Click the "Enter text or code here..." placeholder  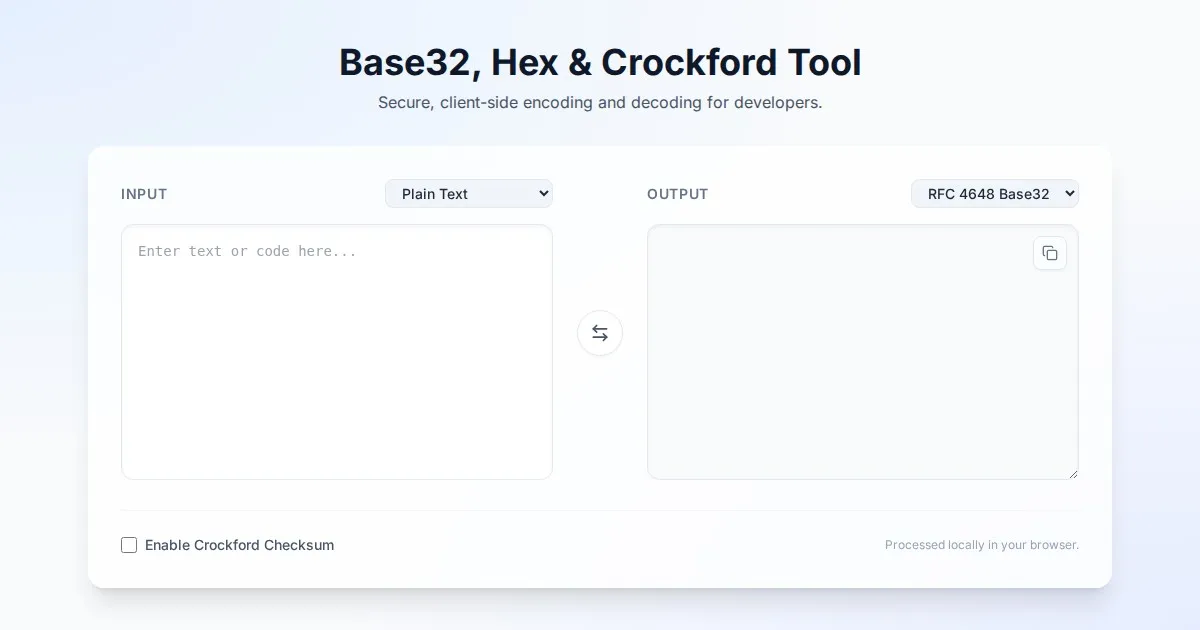click(x=247, y=251)
